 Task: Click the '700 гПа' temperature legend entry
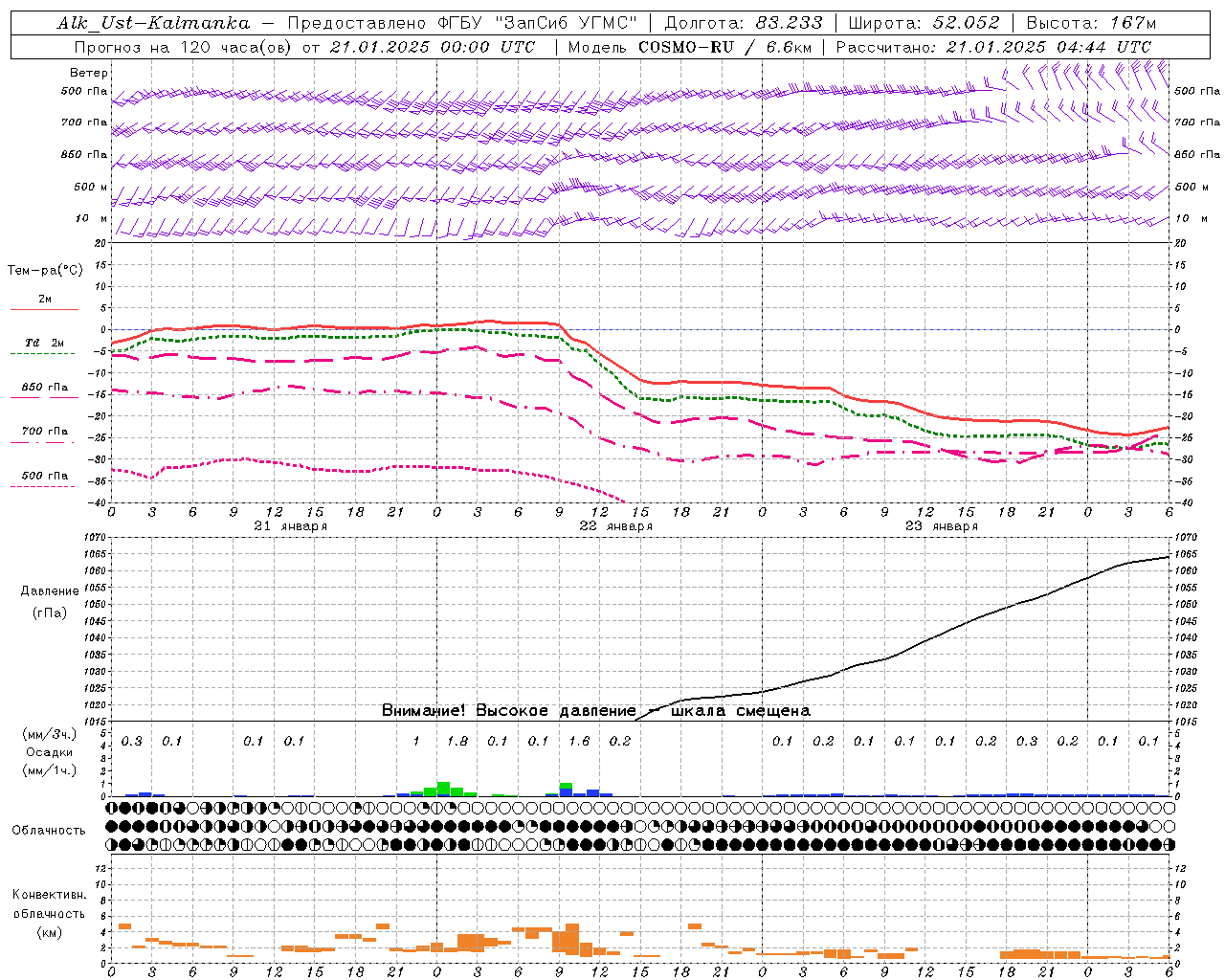pos(45,432)
